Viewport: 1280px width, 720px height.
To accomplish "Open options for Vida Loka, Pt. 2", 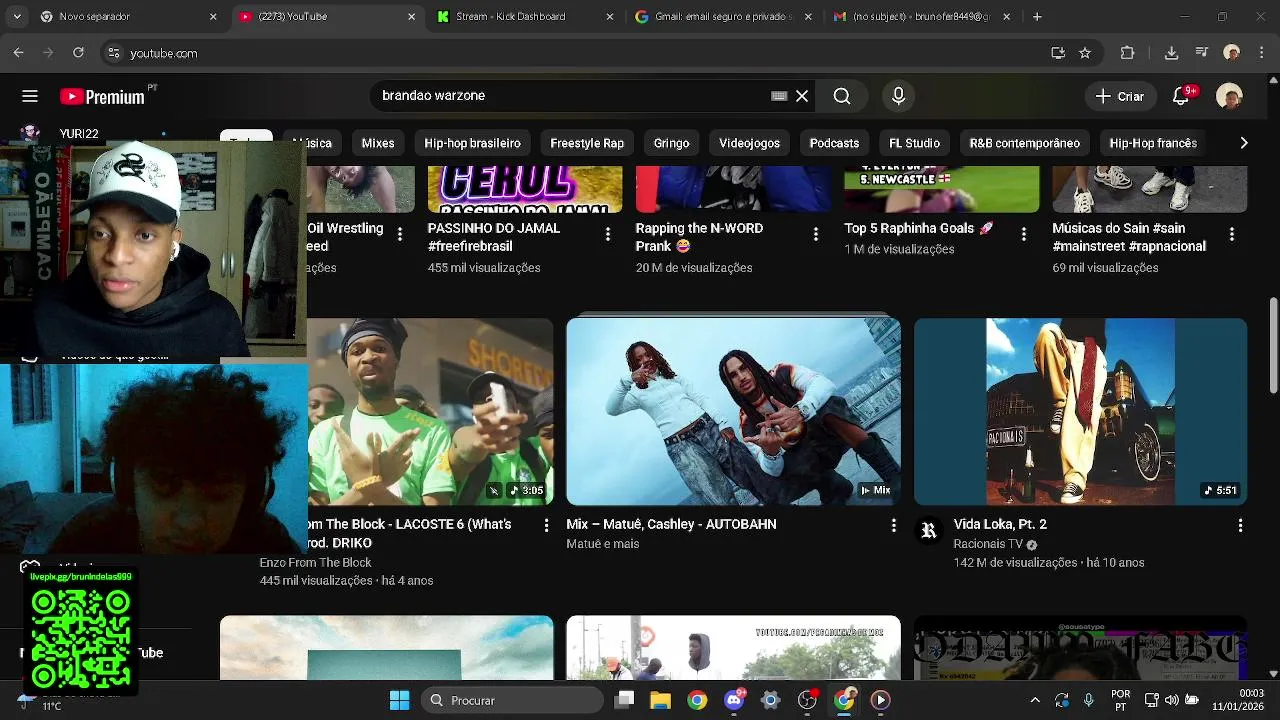I will pos(1240,525).
